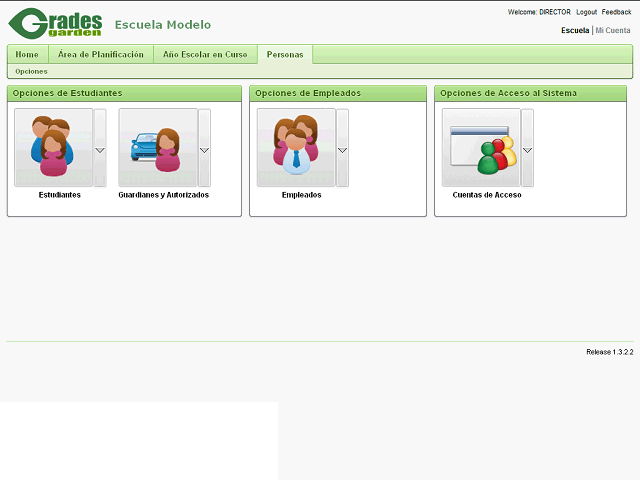Open the Guardianes y Autorizados car icon
Image resolution: width=640 pixels, height=480 pixels.
(x=158, y=147)
